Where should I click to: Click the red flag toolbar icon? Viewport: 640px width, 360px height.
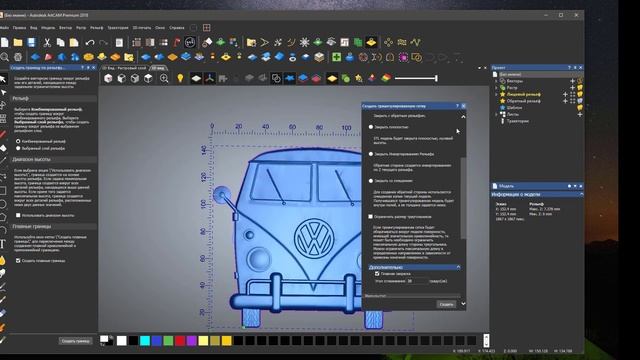(x=177, y=42)
